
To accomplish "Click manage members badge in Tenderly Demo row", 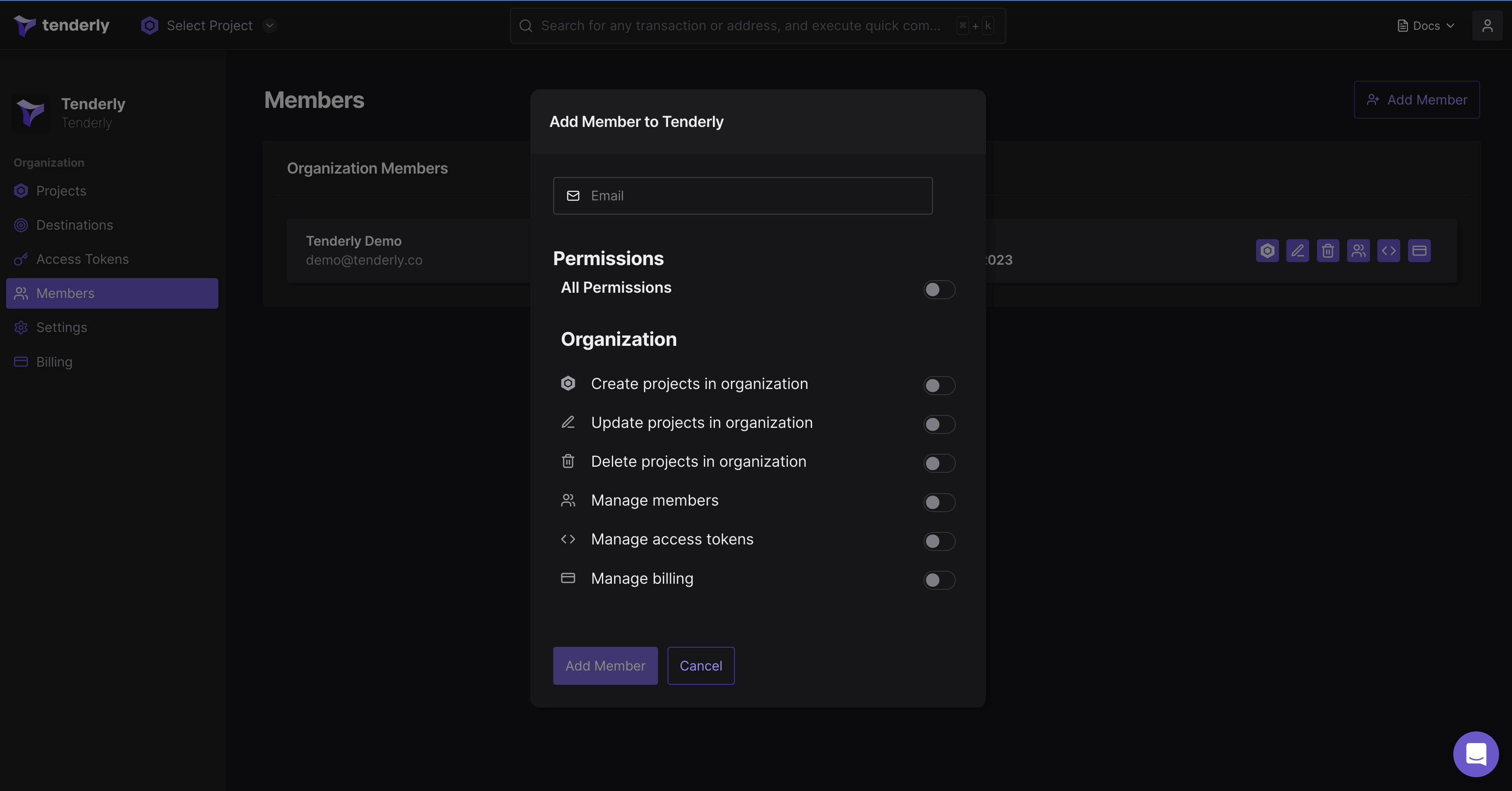I will tap(1358, 251).
